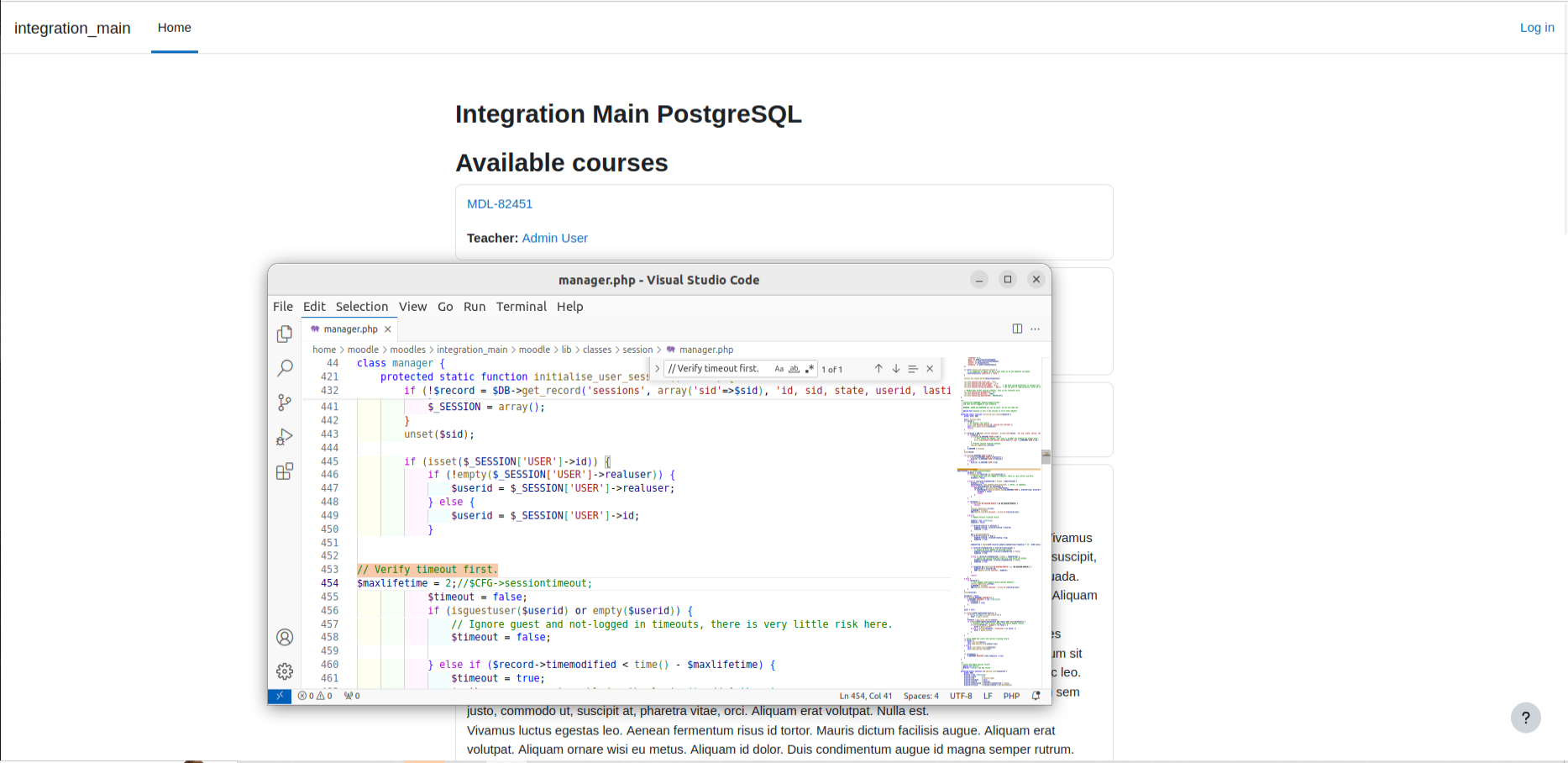Go to previous find match
Screen dimensions: 1568x763
pos(878,369)
